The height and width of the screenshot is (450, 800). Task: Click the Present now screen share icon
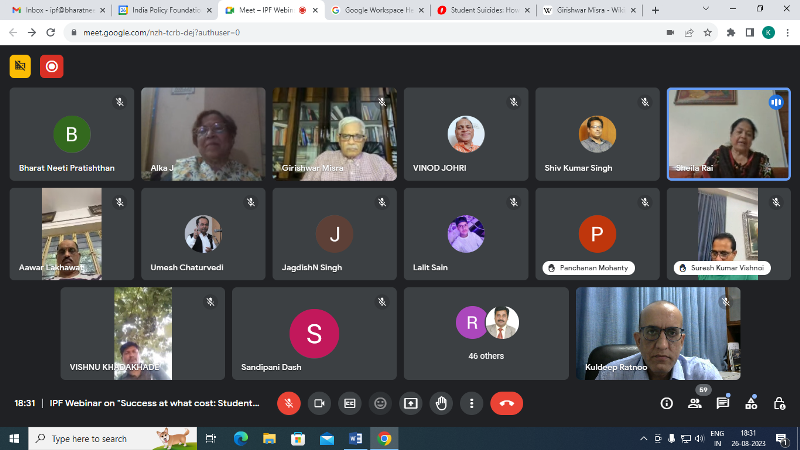coord(410,403)
